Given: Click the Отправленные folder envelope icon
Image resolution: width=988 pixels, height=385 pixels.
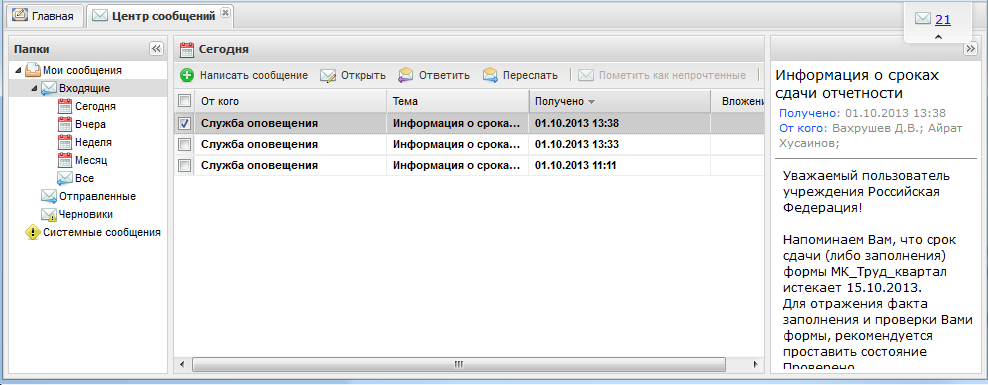Looking at the screenshot, I should [49, 196].
